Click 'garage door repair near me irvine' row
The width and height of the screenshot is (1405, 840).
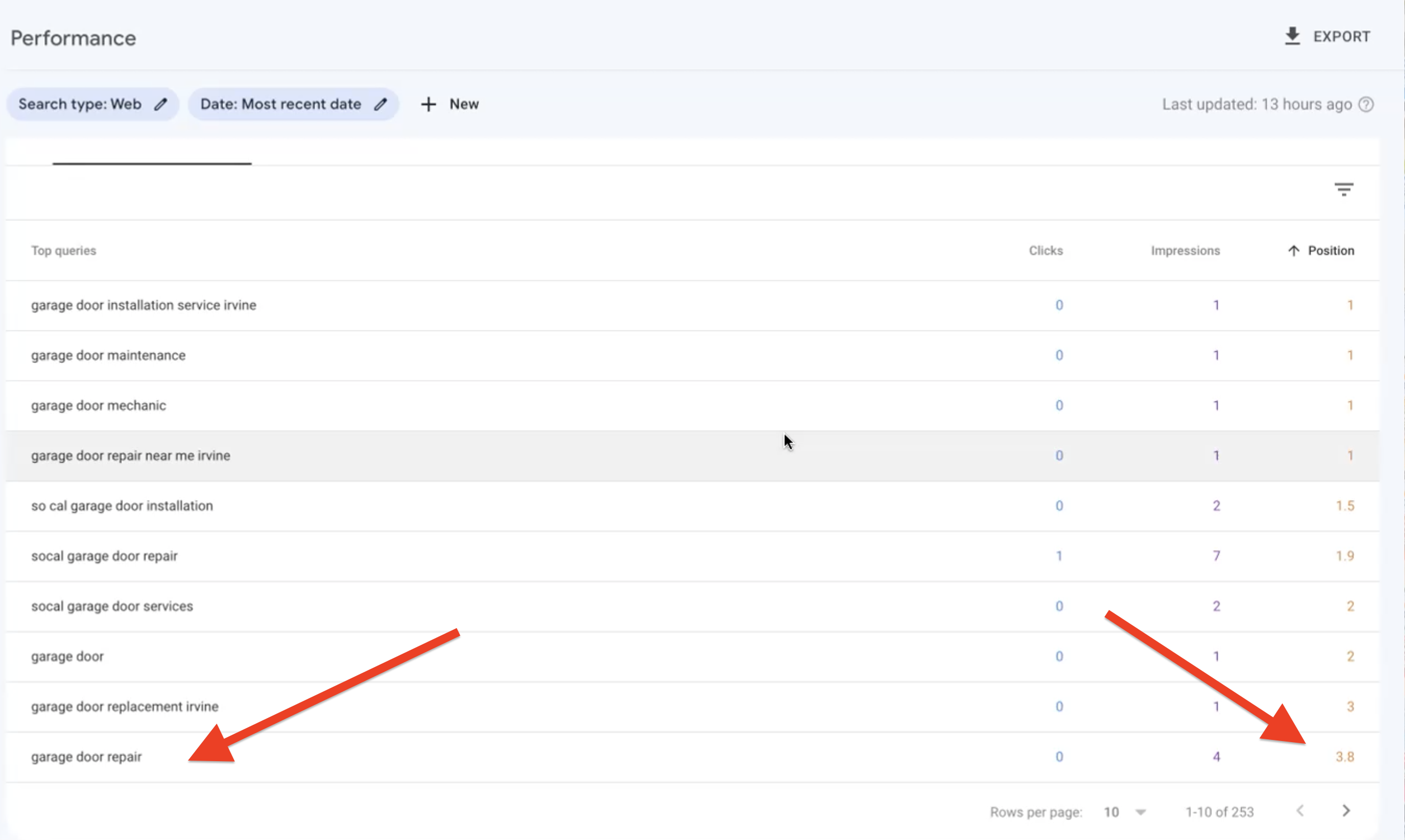click(x=130, y=456)
